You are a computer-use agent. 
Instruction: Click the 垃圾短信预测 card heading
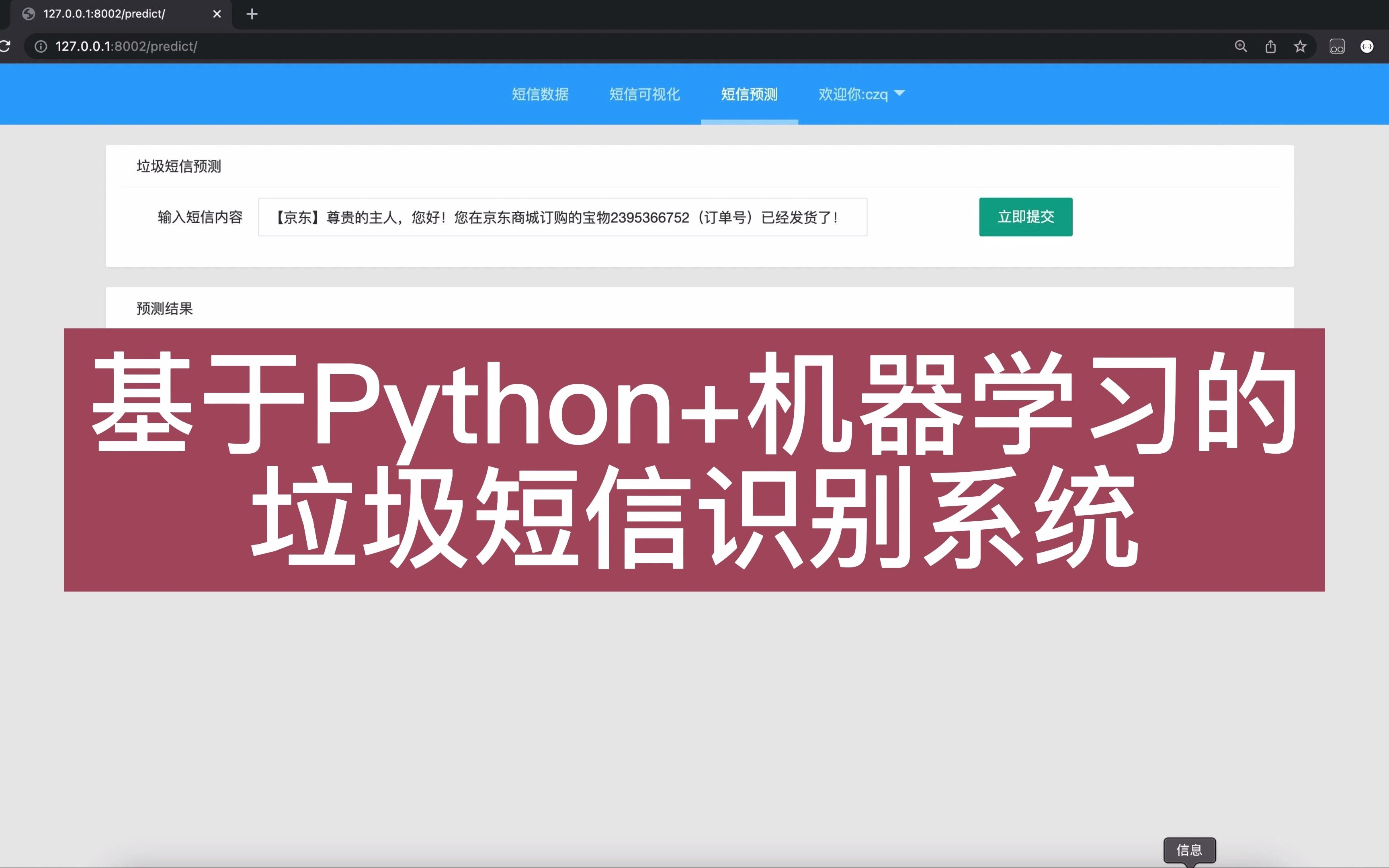178,166
